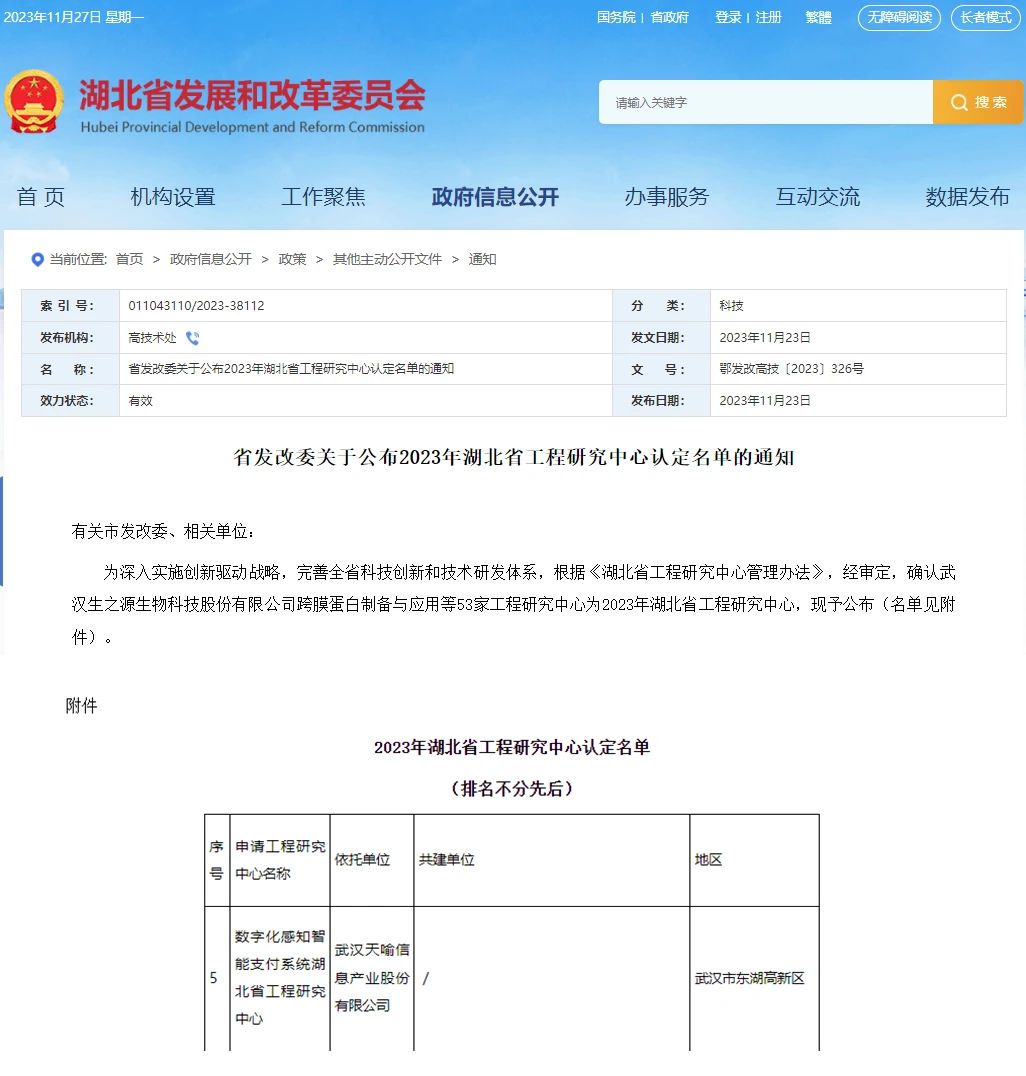Enable 长者模式 senior mode
Image resolution: width=1026 pixels, height=1076 pixels.
coord(986,17)
